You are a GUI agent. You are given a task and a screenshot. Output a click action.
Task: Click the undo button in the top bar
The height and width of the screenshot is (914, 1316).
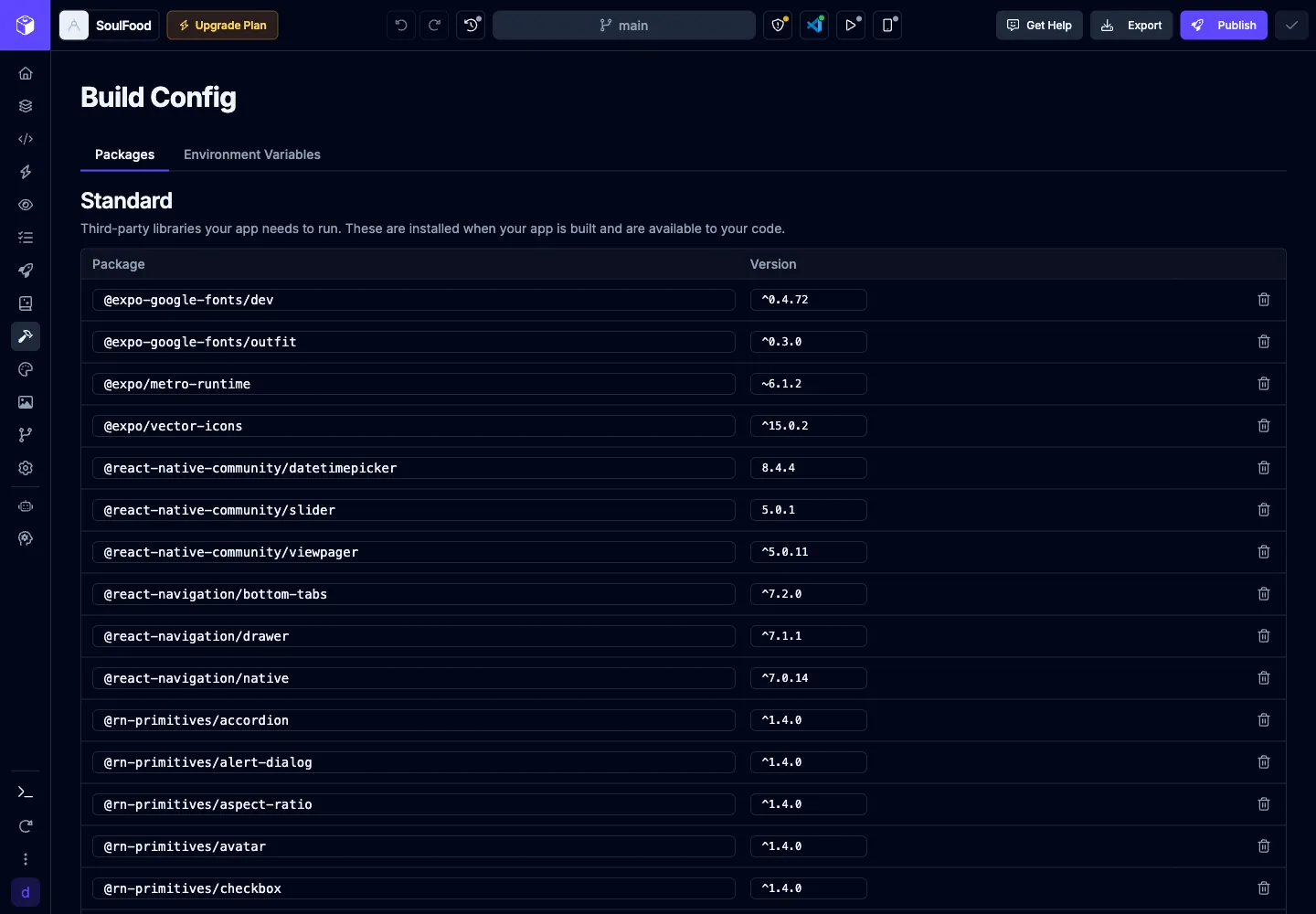pos(401,26)
